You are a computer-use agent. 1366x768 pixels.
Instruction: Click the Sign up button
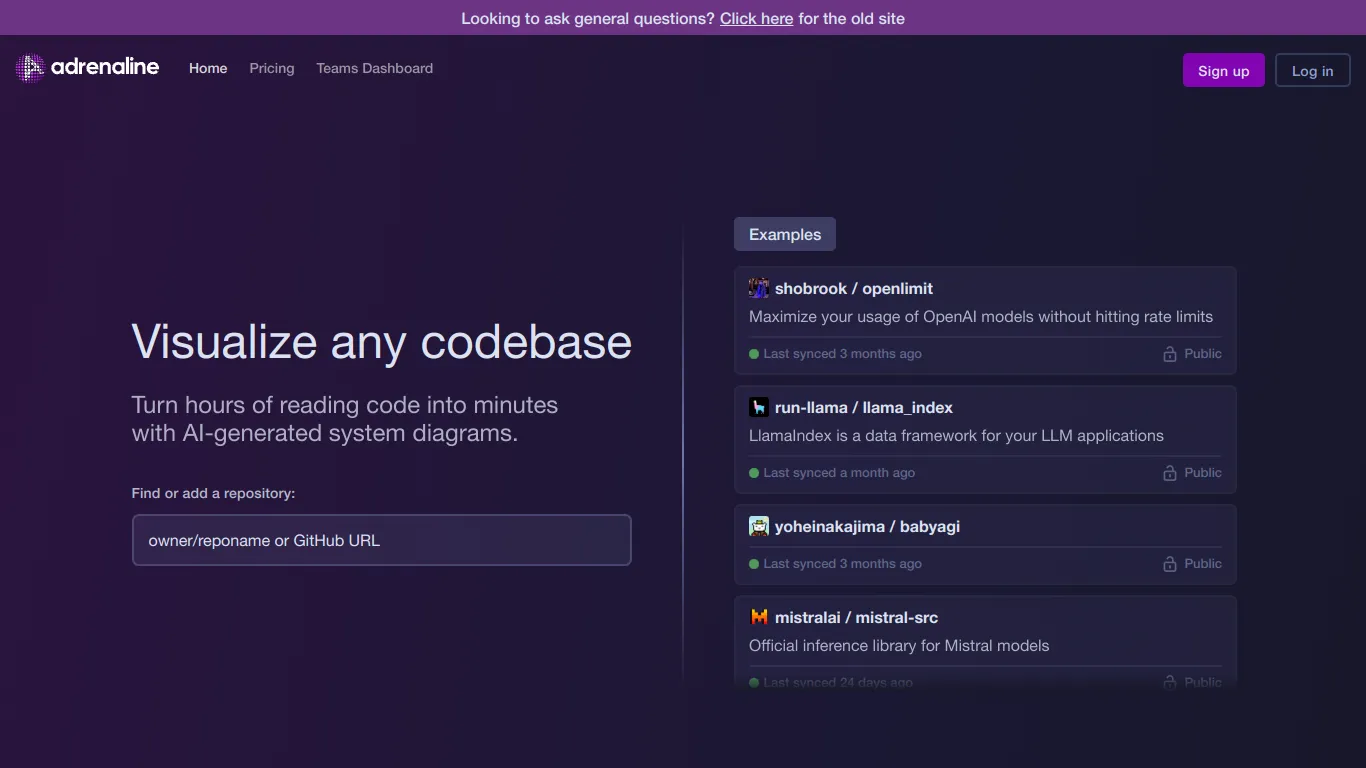1224,71
